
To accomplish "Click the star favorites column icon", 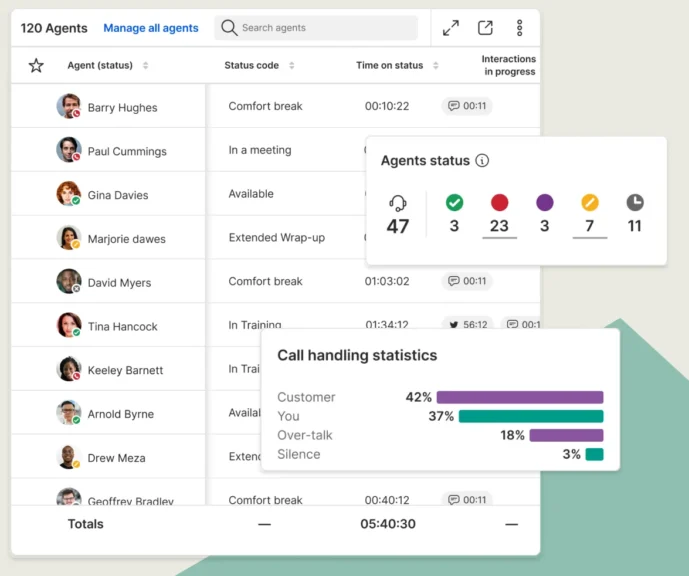I will click(36, 65).
